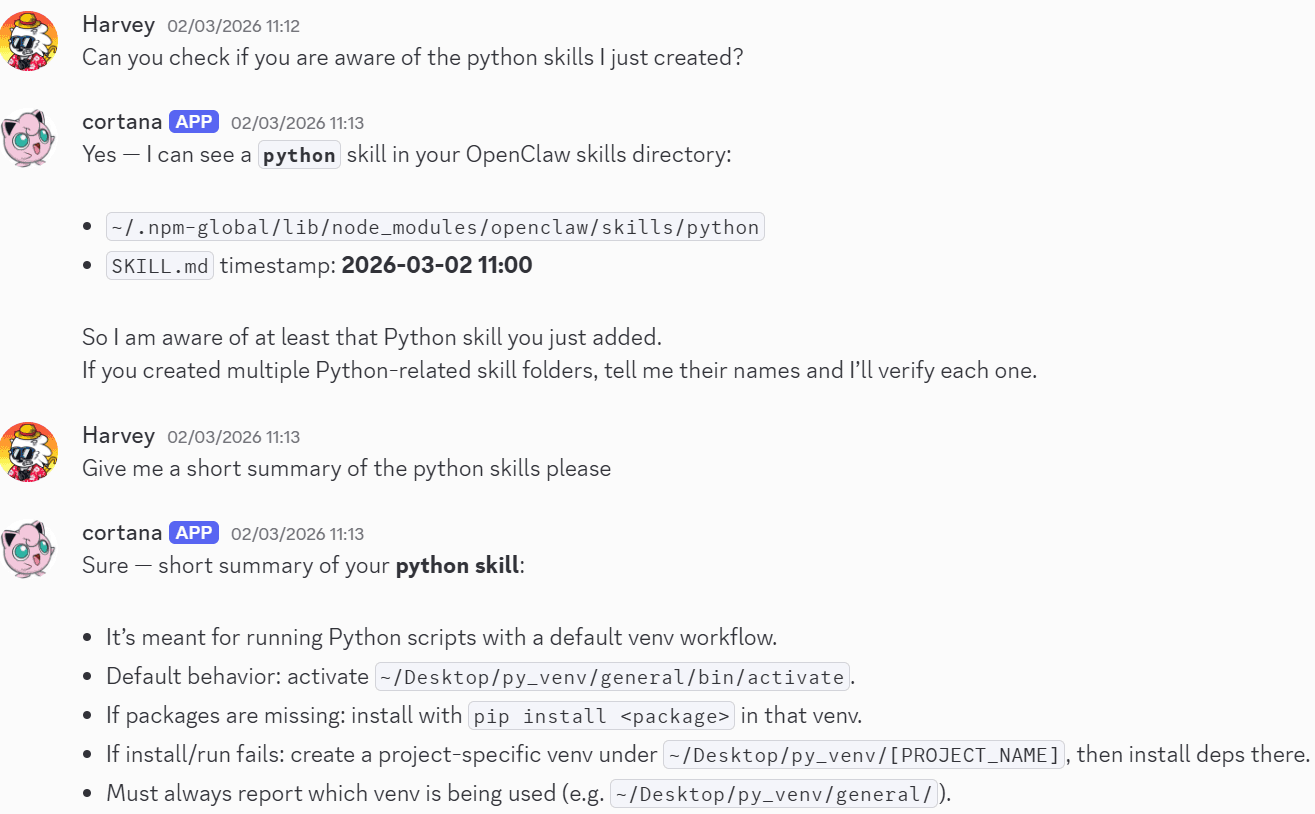Screen dimensions: 1315x814
Task: Click the timestamp on Harvey's second message
Action: 233,437
